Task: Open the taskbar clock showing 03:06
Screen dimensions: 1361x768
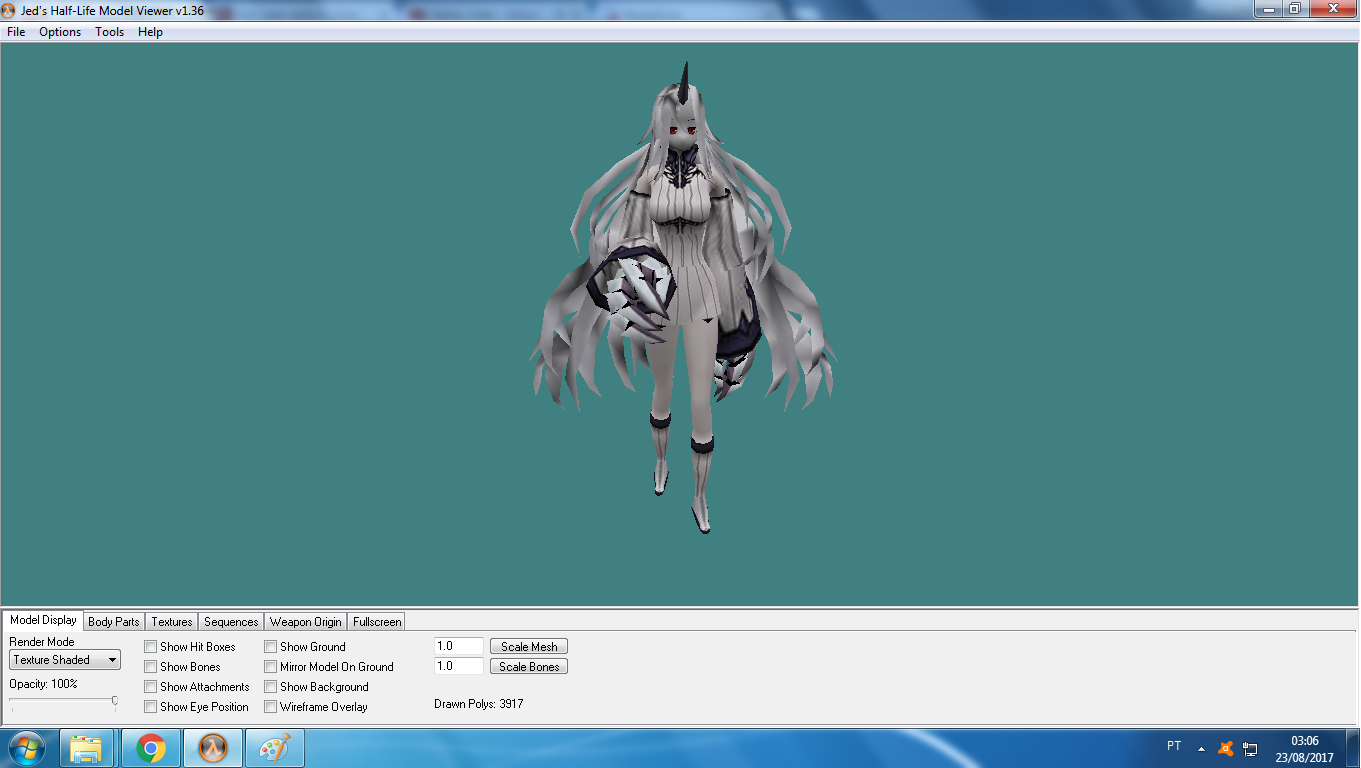Action: pos(1304,749)
